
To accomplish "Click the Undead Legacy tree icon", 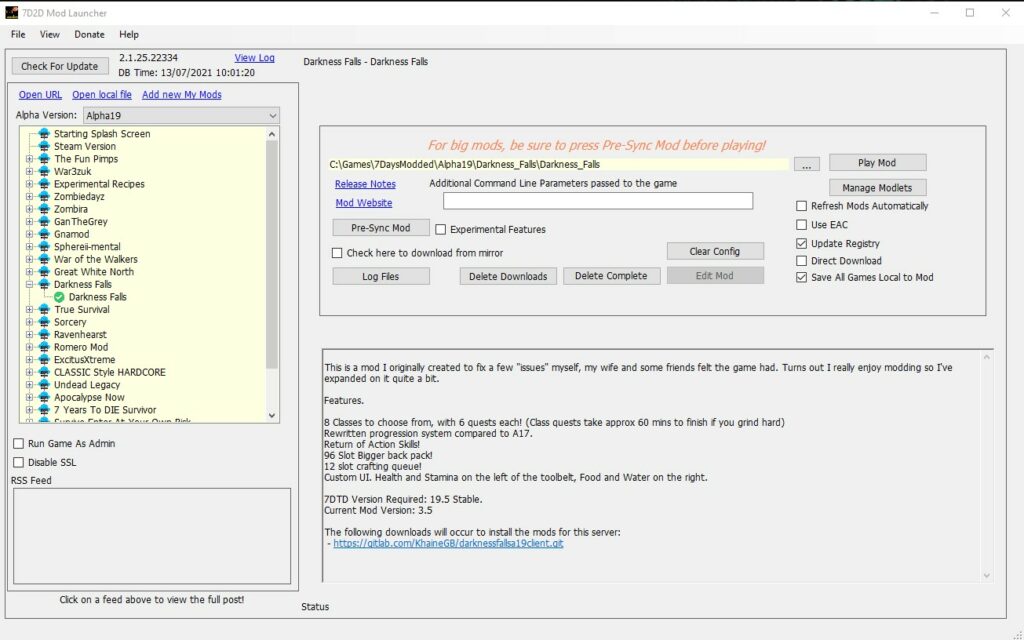I will point(44,385).
